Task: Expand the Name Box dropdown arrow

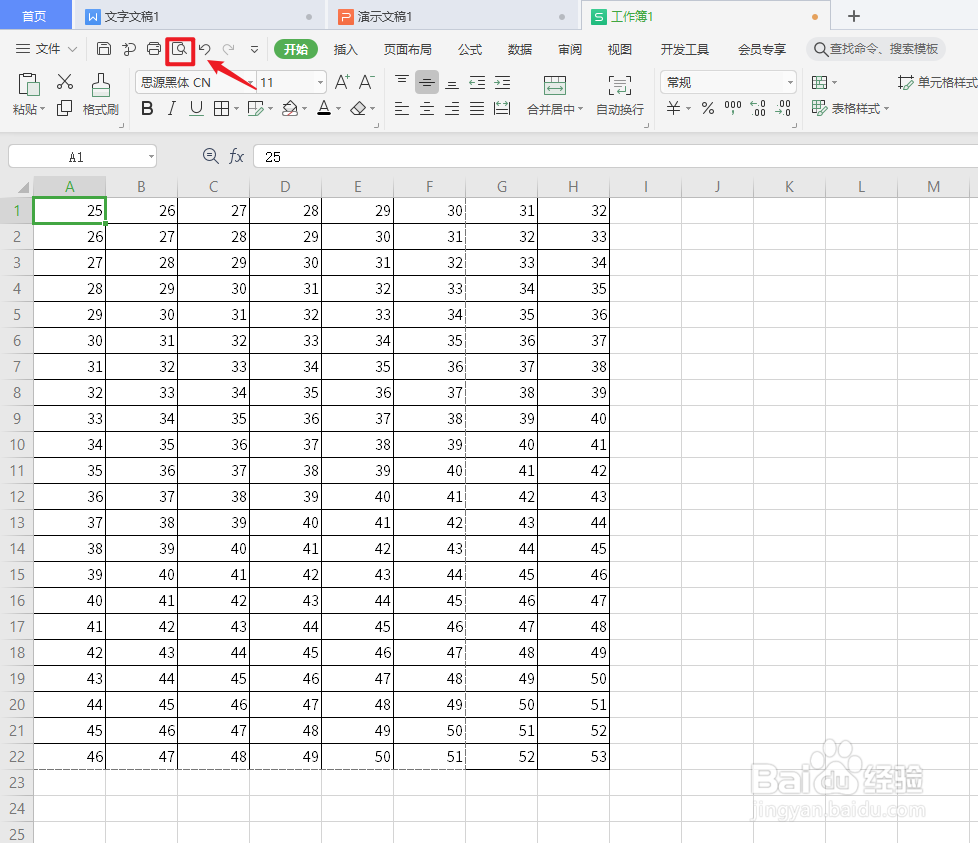Action: click(x=150, y=157)
